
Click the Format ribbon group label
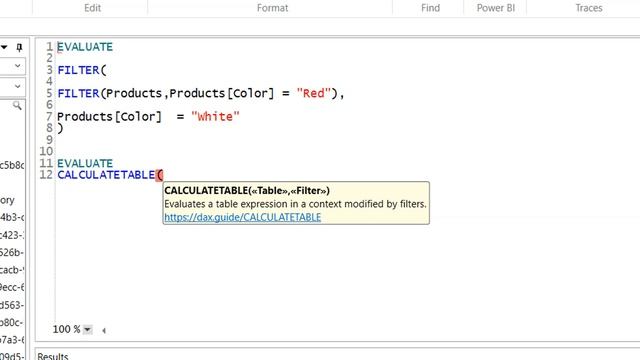click(272, 8)
